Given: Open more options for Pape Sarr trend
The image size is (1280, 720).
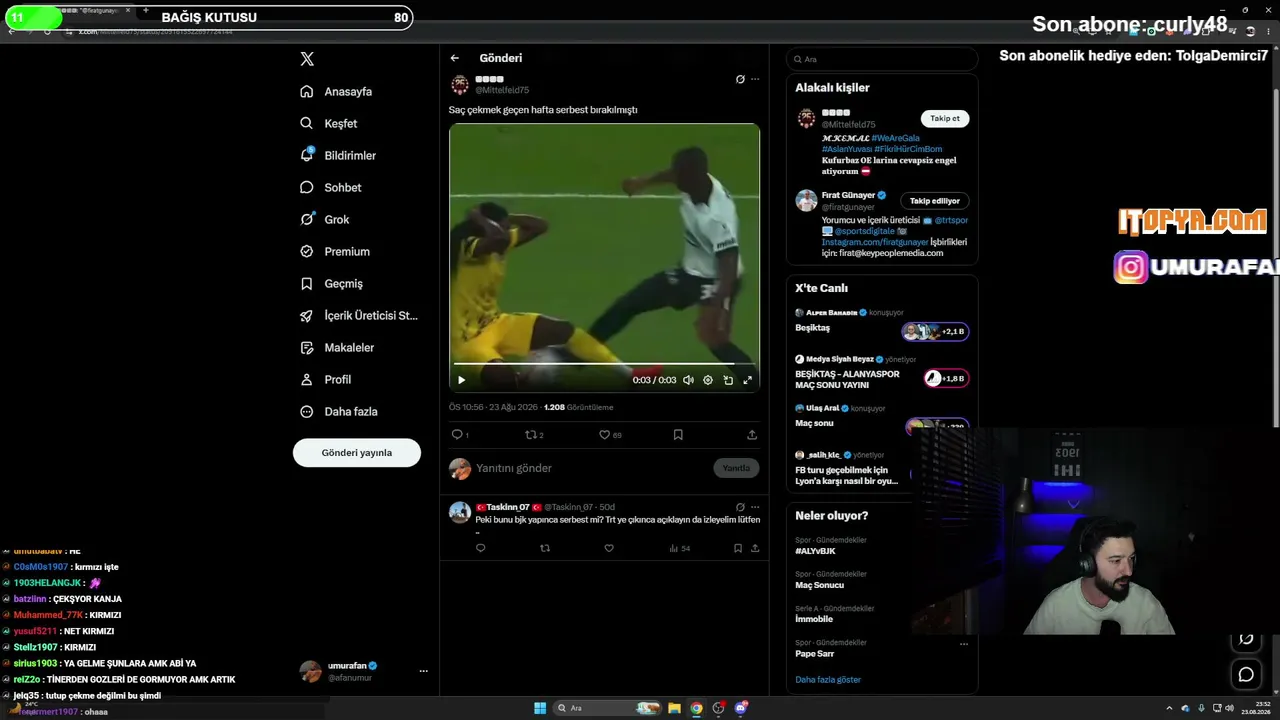Looking at the screenshot, I should (964, 643).
